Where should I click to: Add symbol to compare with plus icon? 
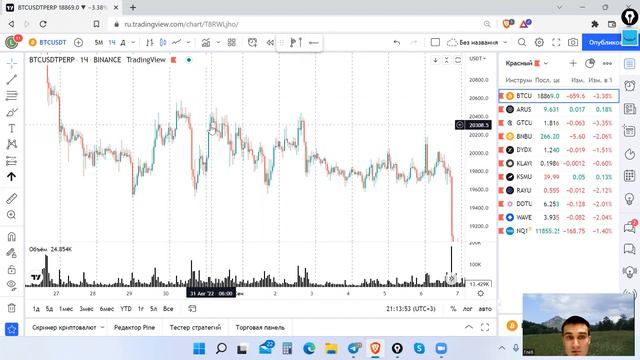[78, 42]
